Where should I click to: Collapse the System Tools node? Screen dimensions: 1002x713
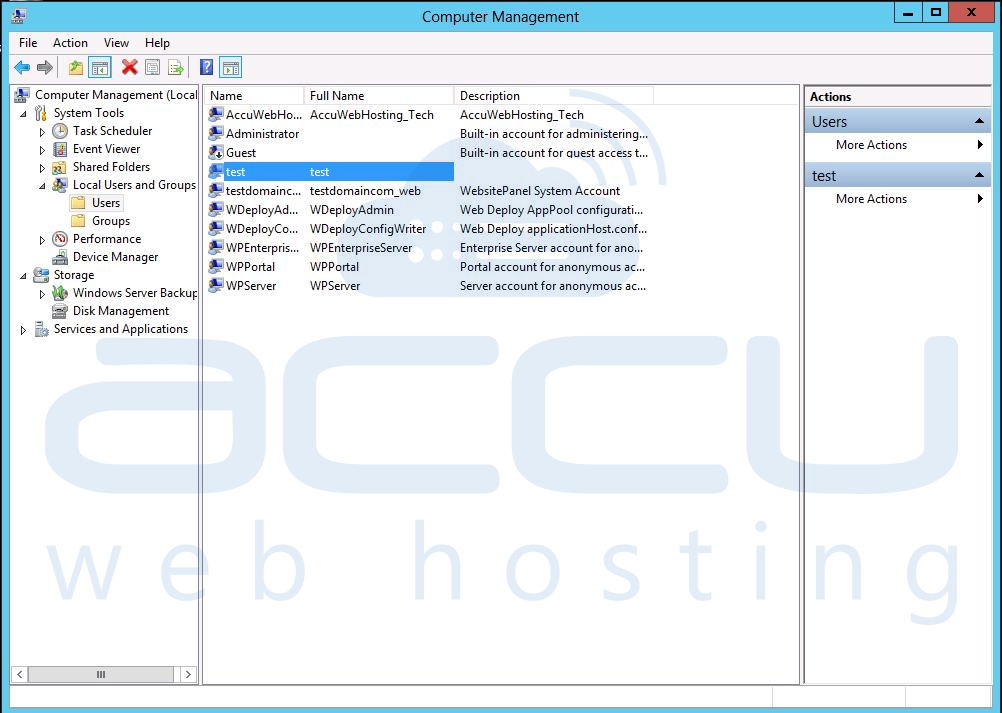pyautogui.click(x=24, y=114)
